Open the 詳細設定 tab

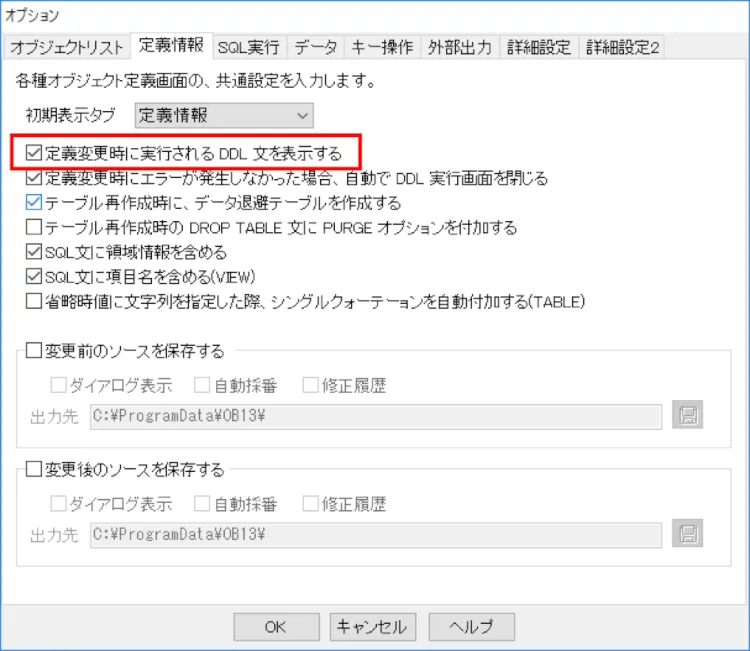tap(539, 47)
